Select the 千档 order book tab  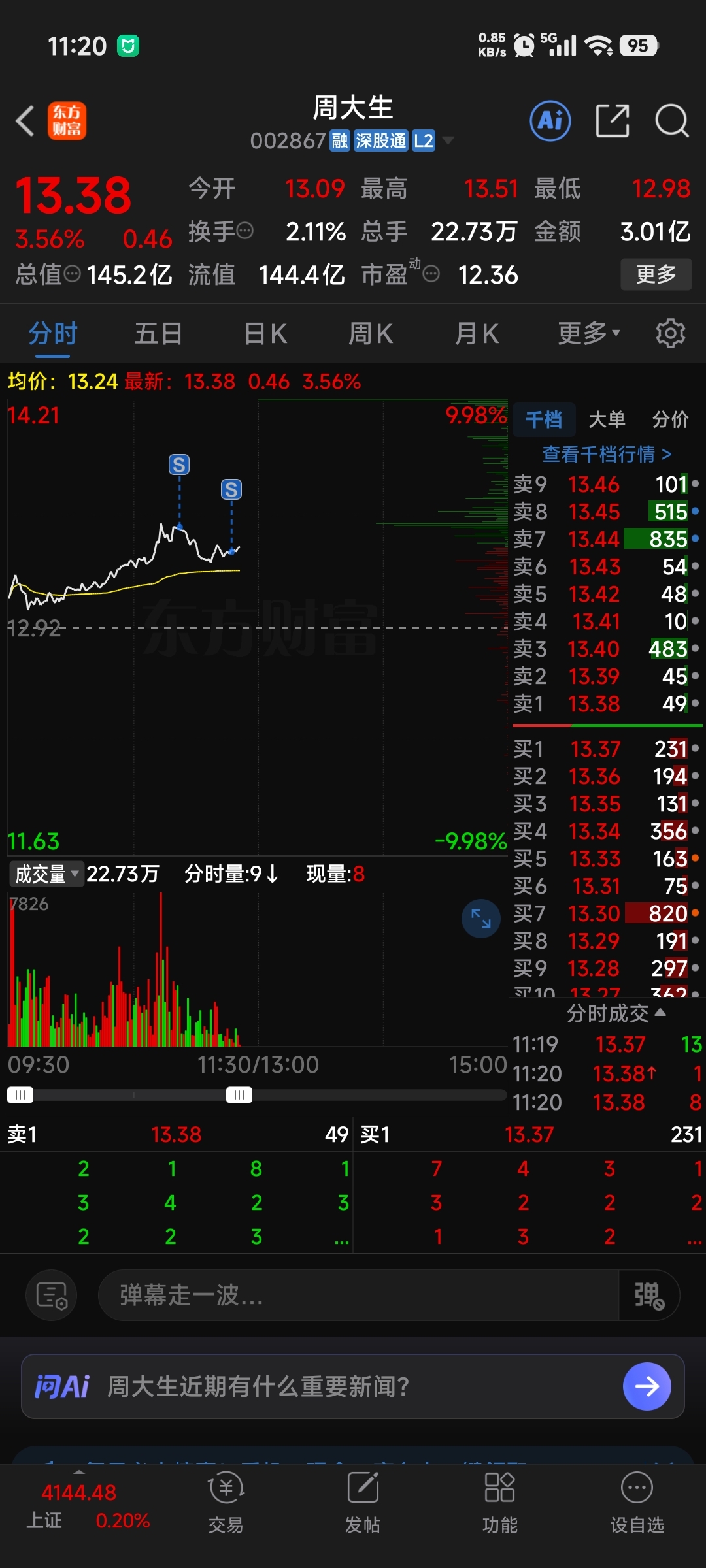(543, 419)
